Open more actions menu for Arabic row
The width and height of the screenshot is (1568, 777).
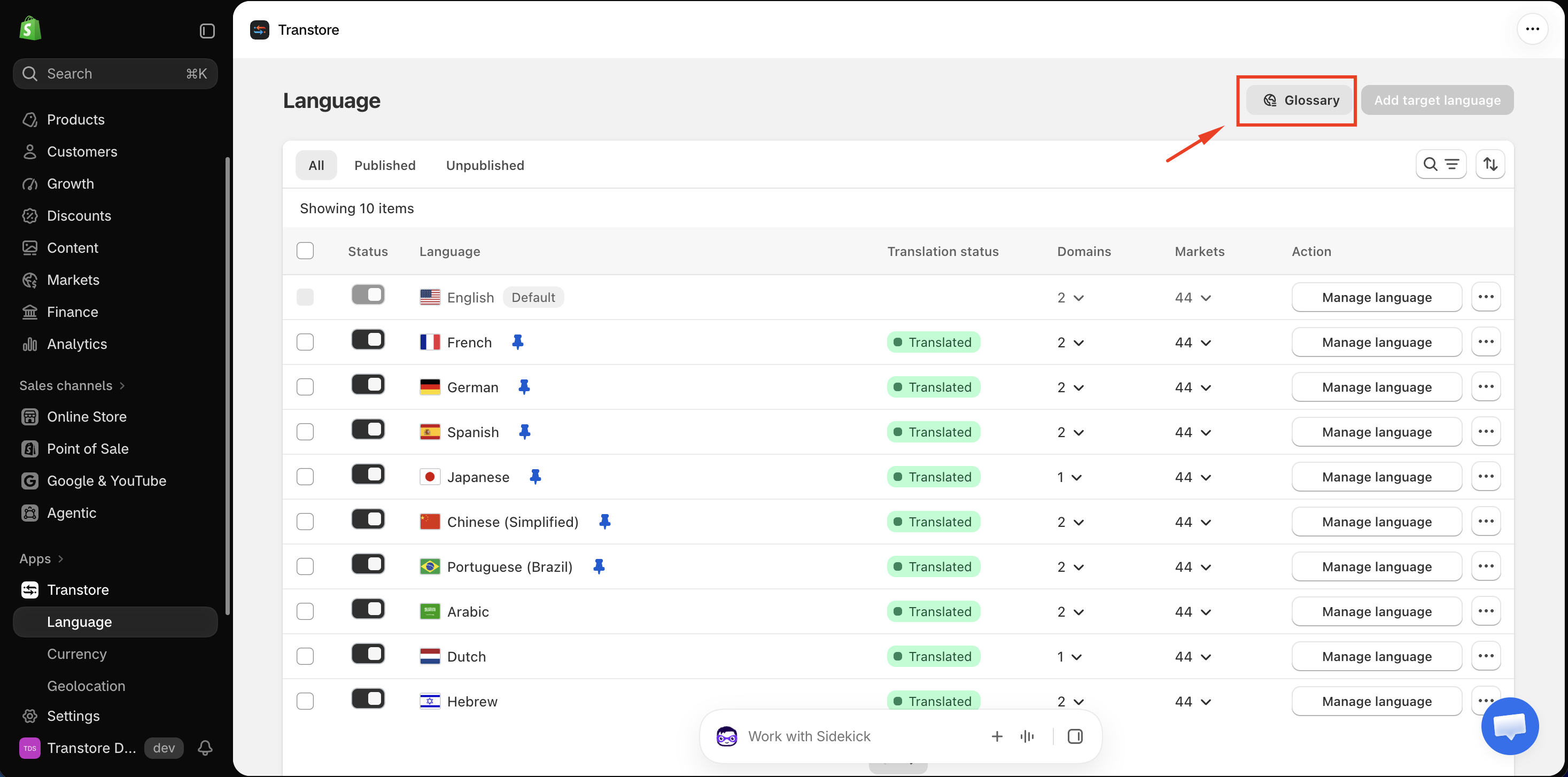(x=1486, y=611)
